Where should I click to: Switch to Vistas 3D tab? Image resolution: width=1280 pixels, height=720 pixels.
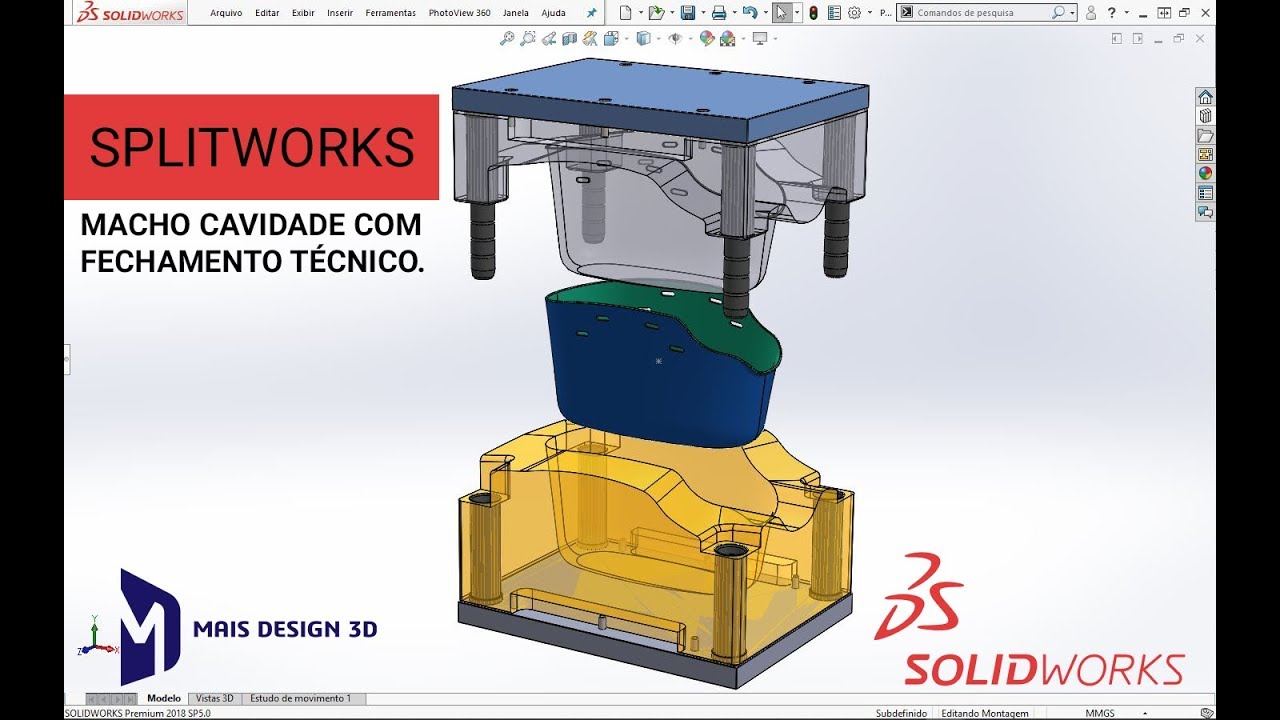(x=215, y=698)
